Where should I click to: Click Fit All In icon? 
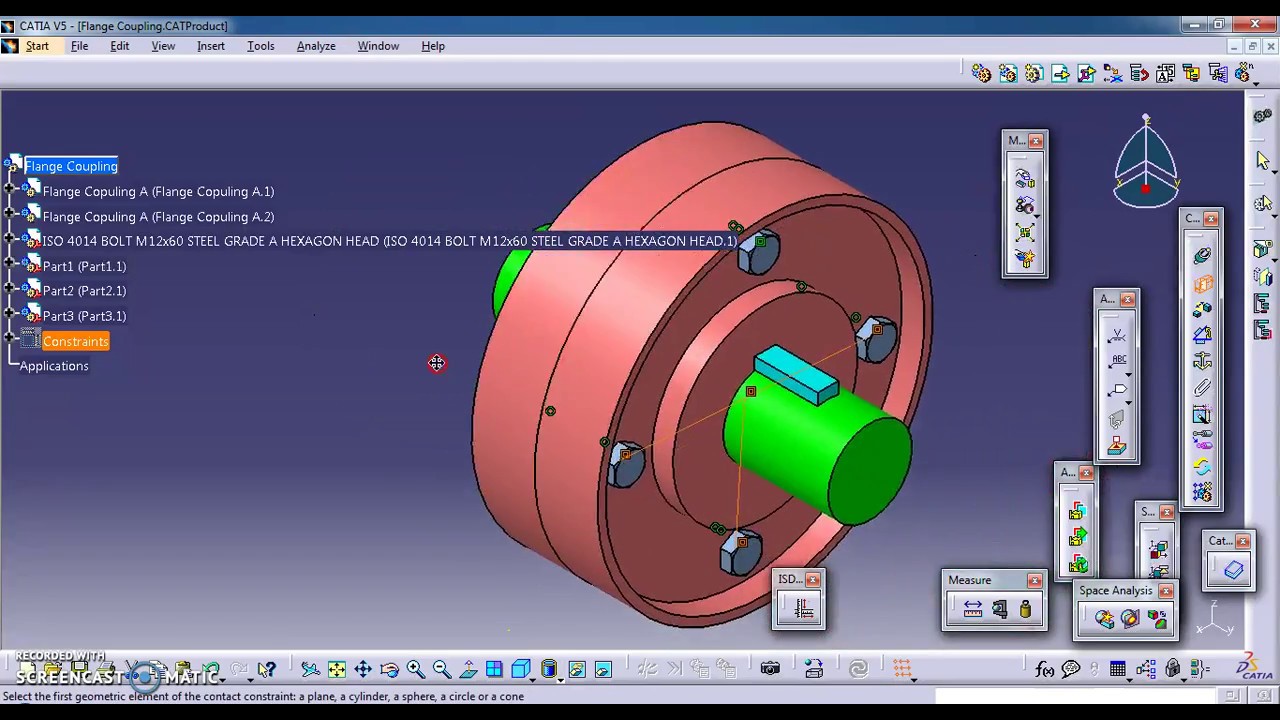point(337,670)
